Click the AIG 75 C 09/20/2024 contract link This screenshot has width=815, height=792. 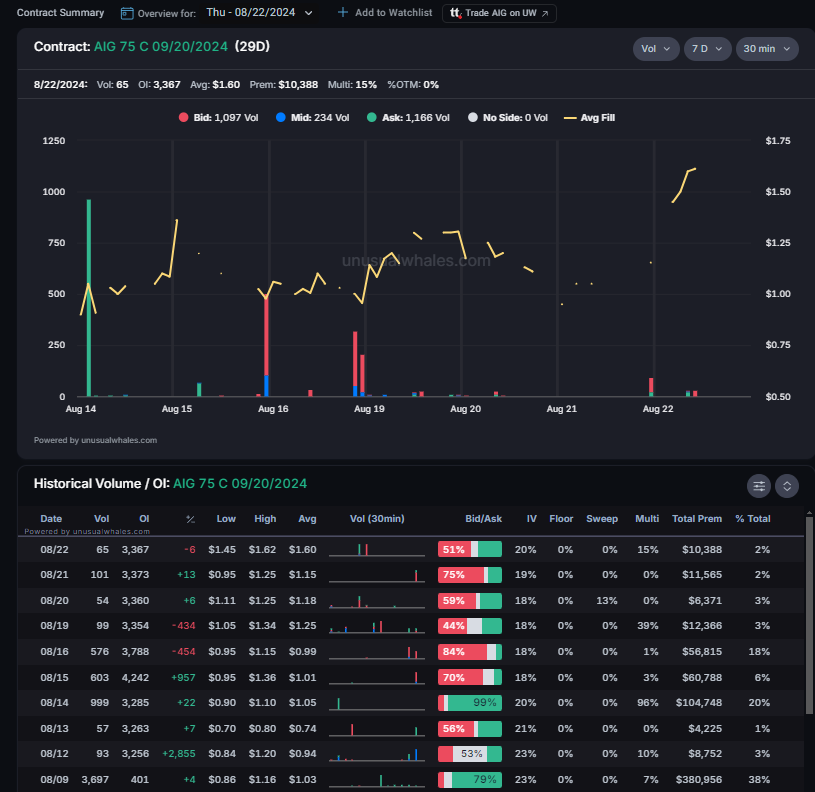click(x=161, y=47)
